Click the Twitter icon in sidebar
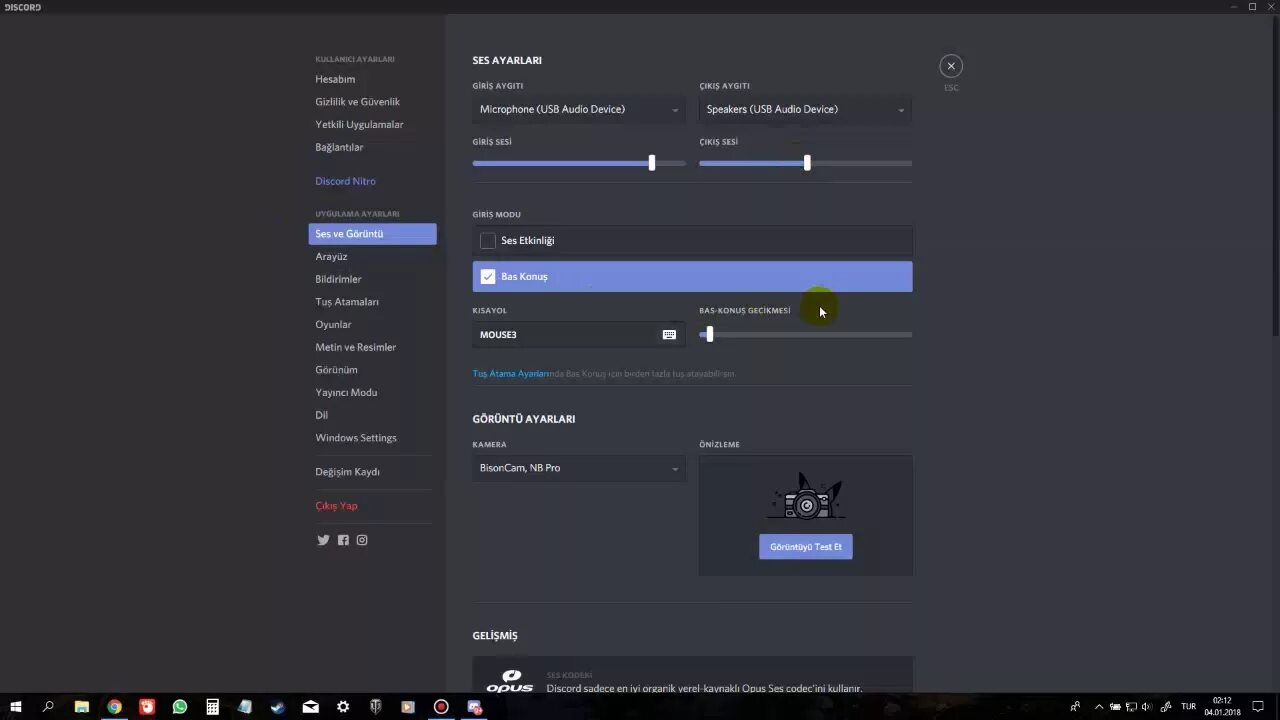 pos(323,539)
